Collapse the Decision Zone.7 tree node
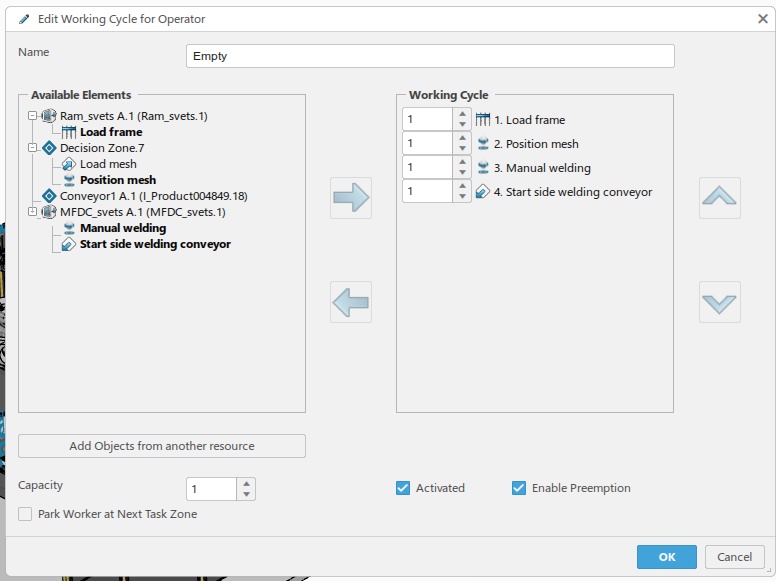Image resolution: width=776 pixels, height=581 pixels. 33,148
